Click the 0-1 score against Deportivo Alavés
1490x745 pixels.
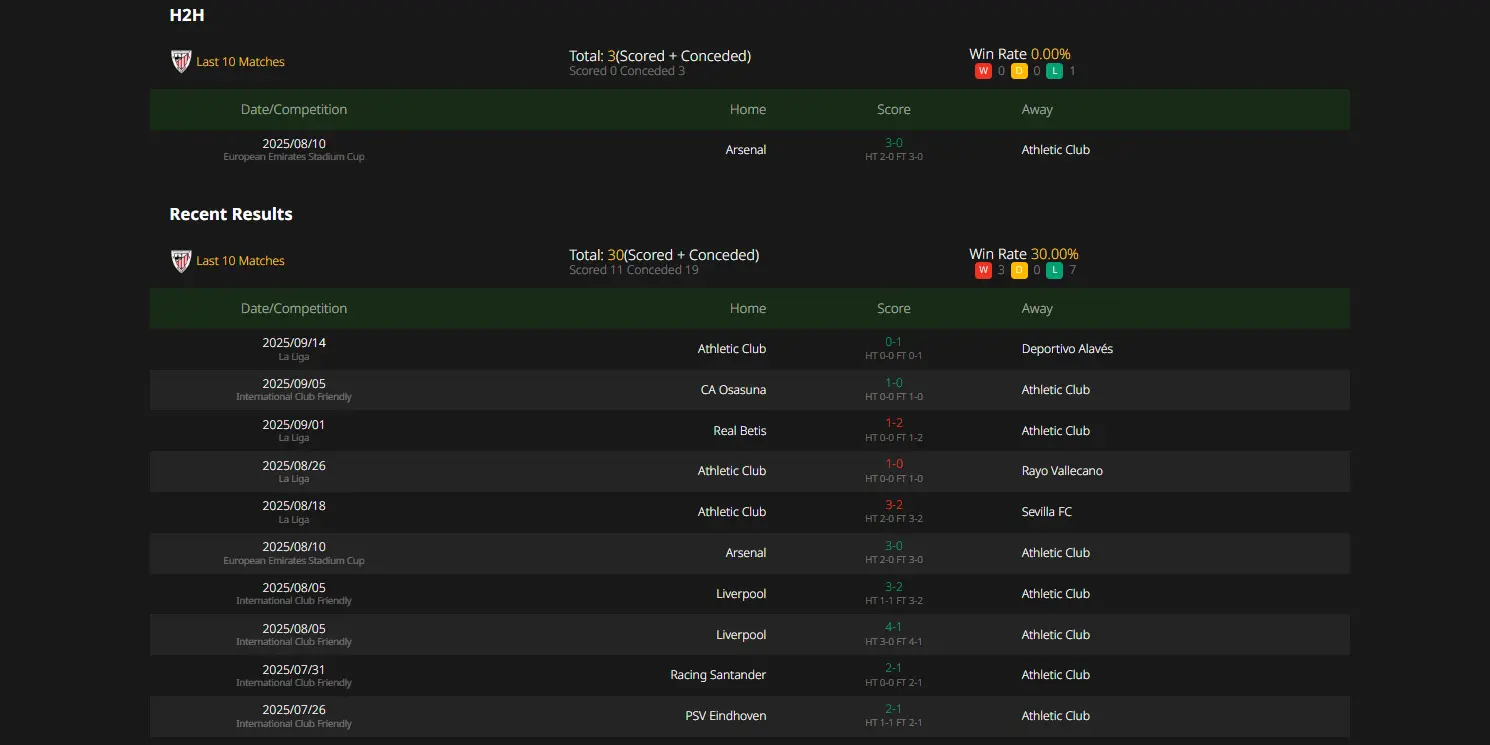[x=894, y=342]
